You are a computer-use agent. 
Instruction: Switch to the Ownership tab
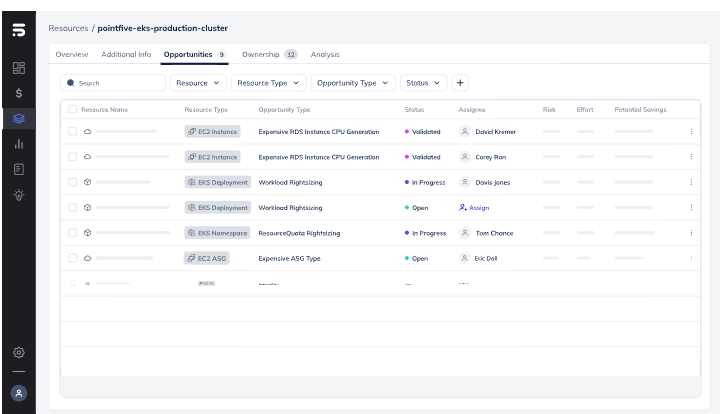coord(269,54)
